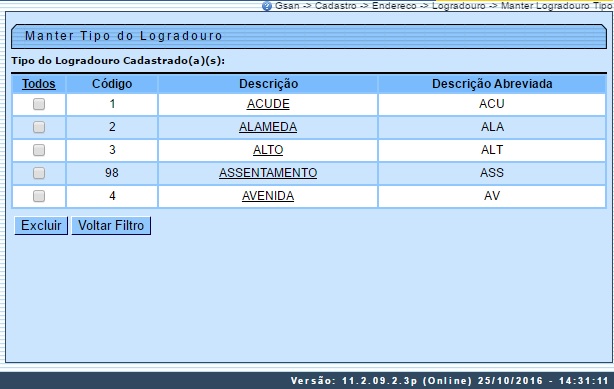Select code cell 4
Image resolution: width=614 pixels, height=389 pixels.
pyautogui.click(x=112, y=195)
